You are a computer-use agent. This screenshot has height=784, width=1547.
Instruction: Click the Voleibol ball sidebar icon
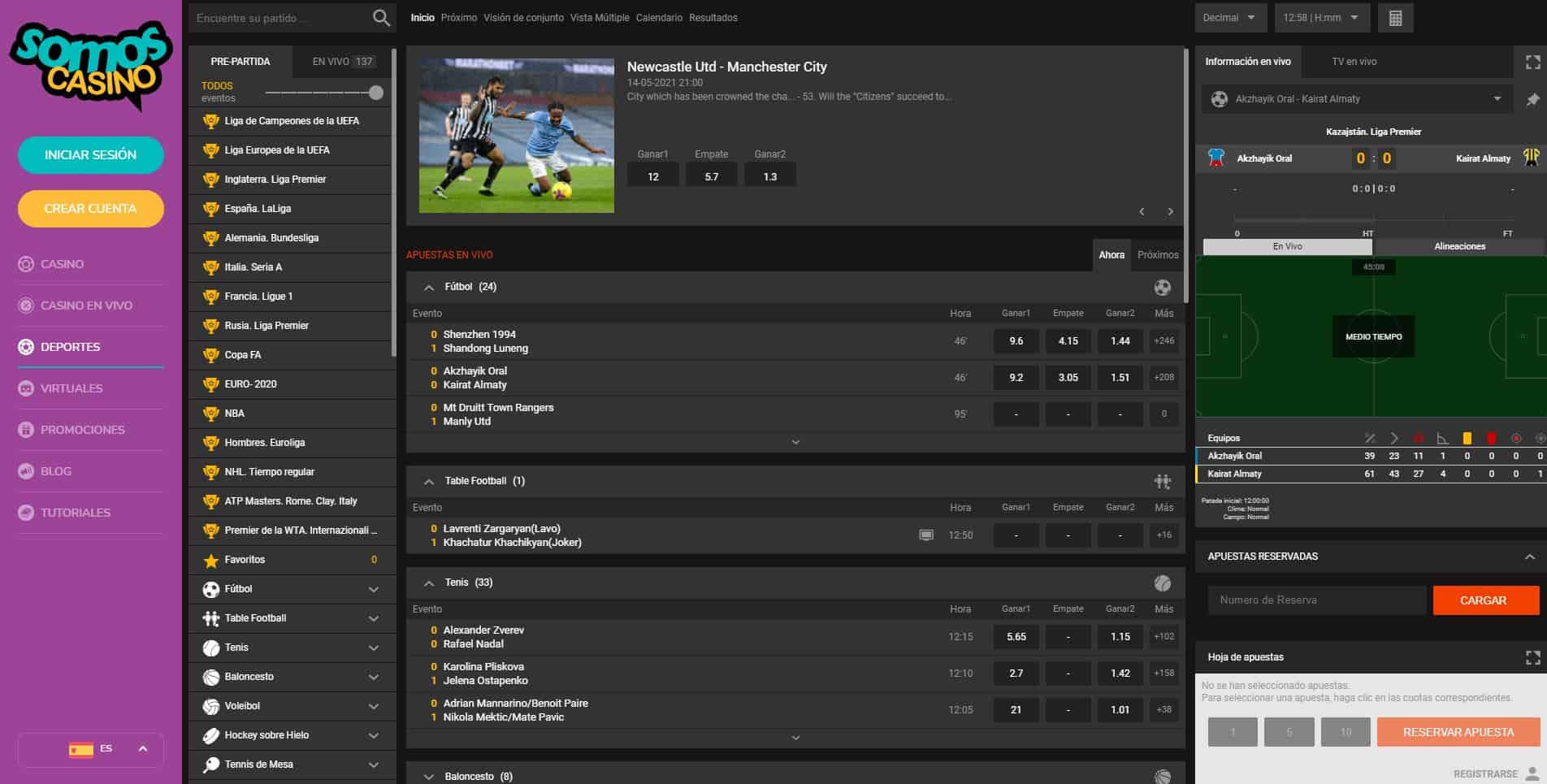tap(211, 706)
